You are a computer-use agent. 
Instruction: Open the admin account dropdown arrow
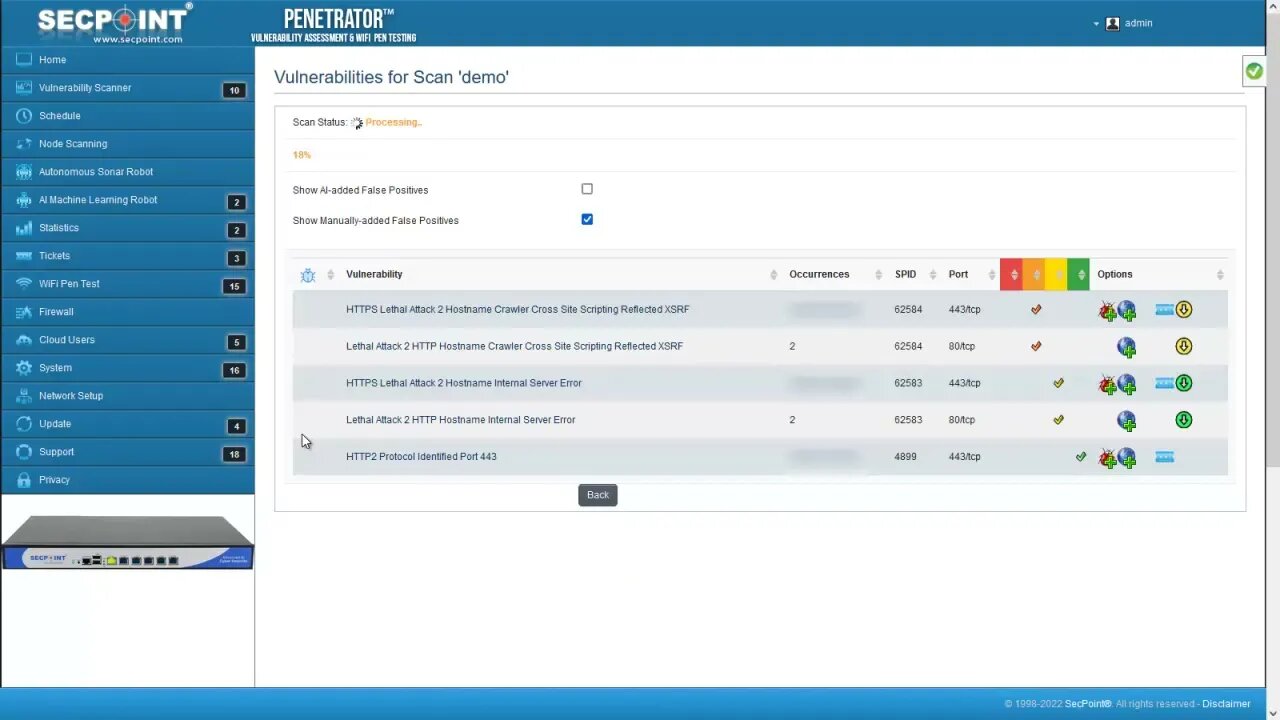click(x=1096, y=24)
